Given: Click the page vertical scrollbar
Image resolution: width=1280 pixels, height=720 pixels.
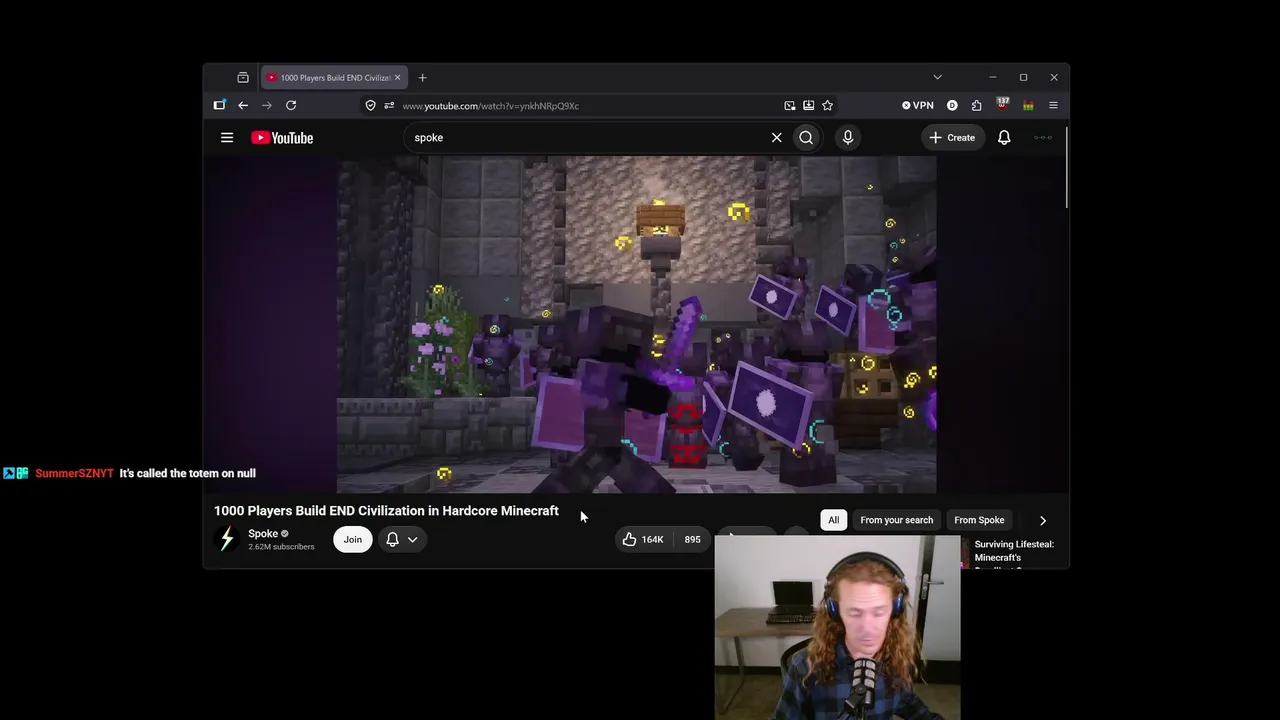Looking at the screenshot, I should click(1066, 168).
